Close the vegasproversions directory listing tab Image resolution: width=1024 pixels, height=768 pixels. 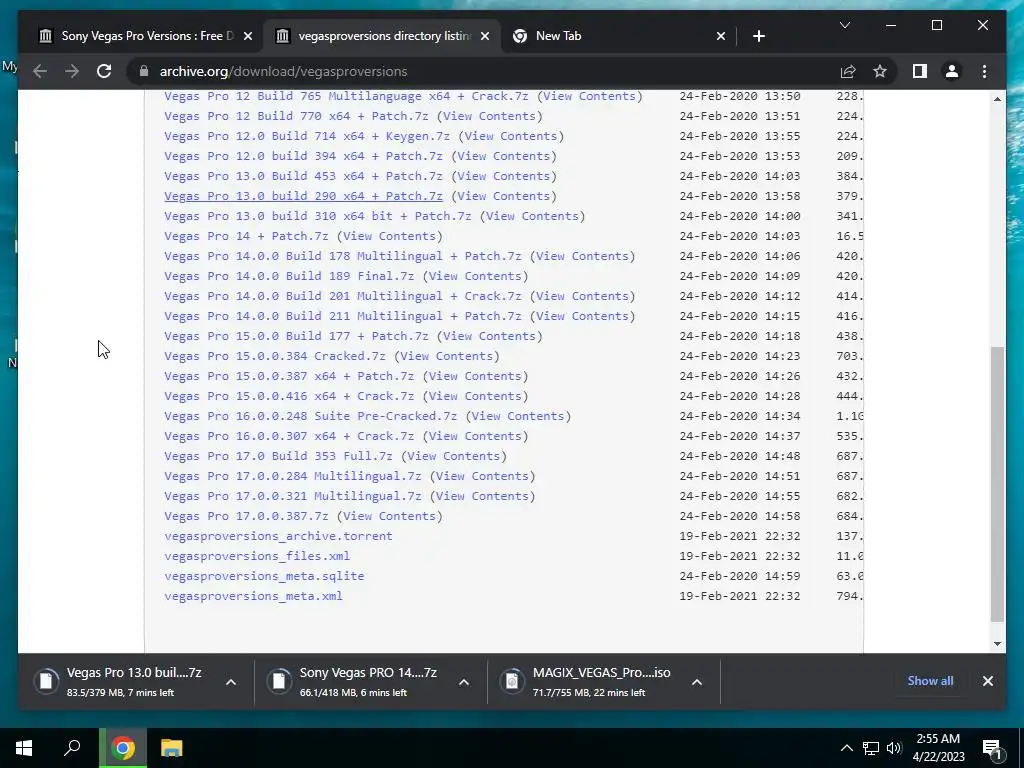[485, 36]
